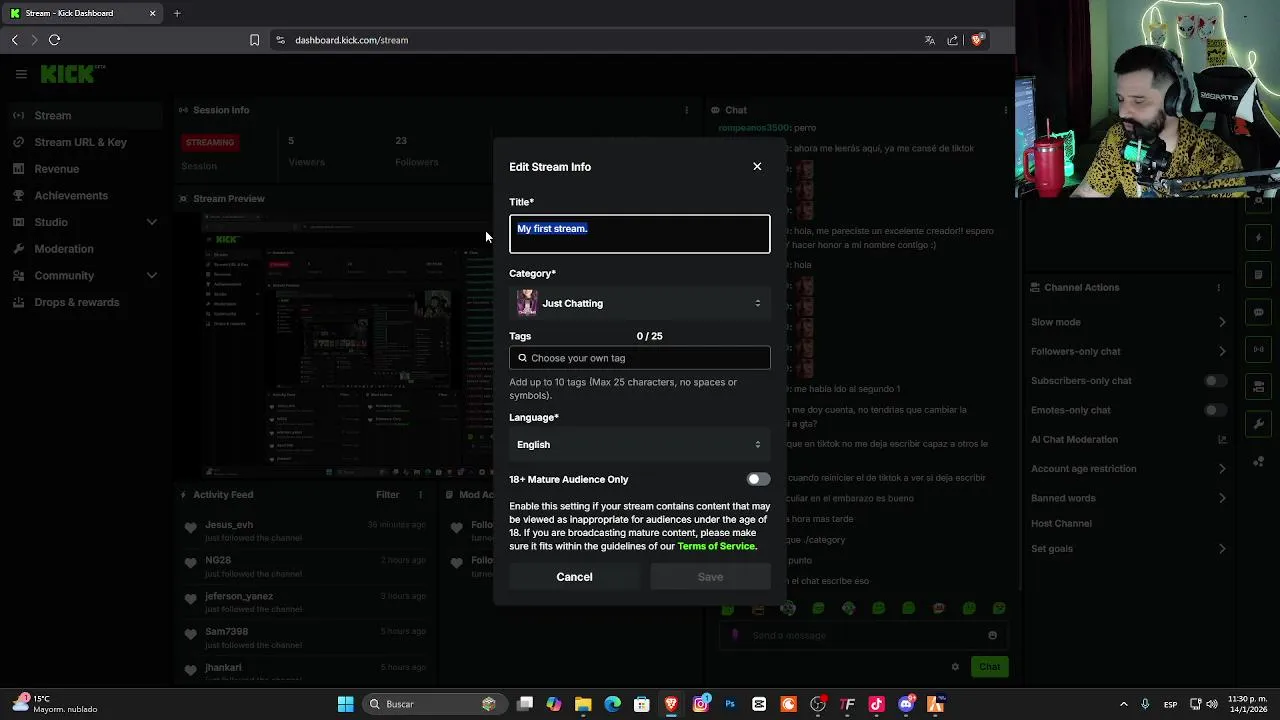Click the document icon in right toolbar
This screenshot has width=1280, height=720.
(x=1259, y=275)
